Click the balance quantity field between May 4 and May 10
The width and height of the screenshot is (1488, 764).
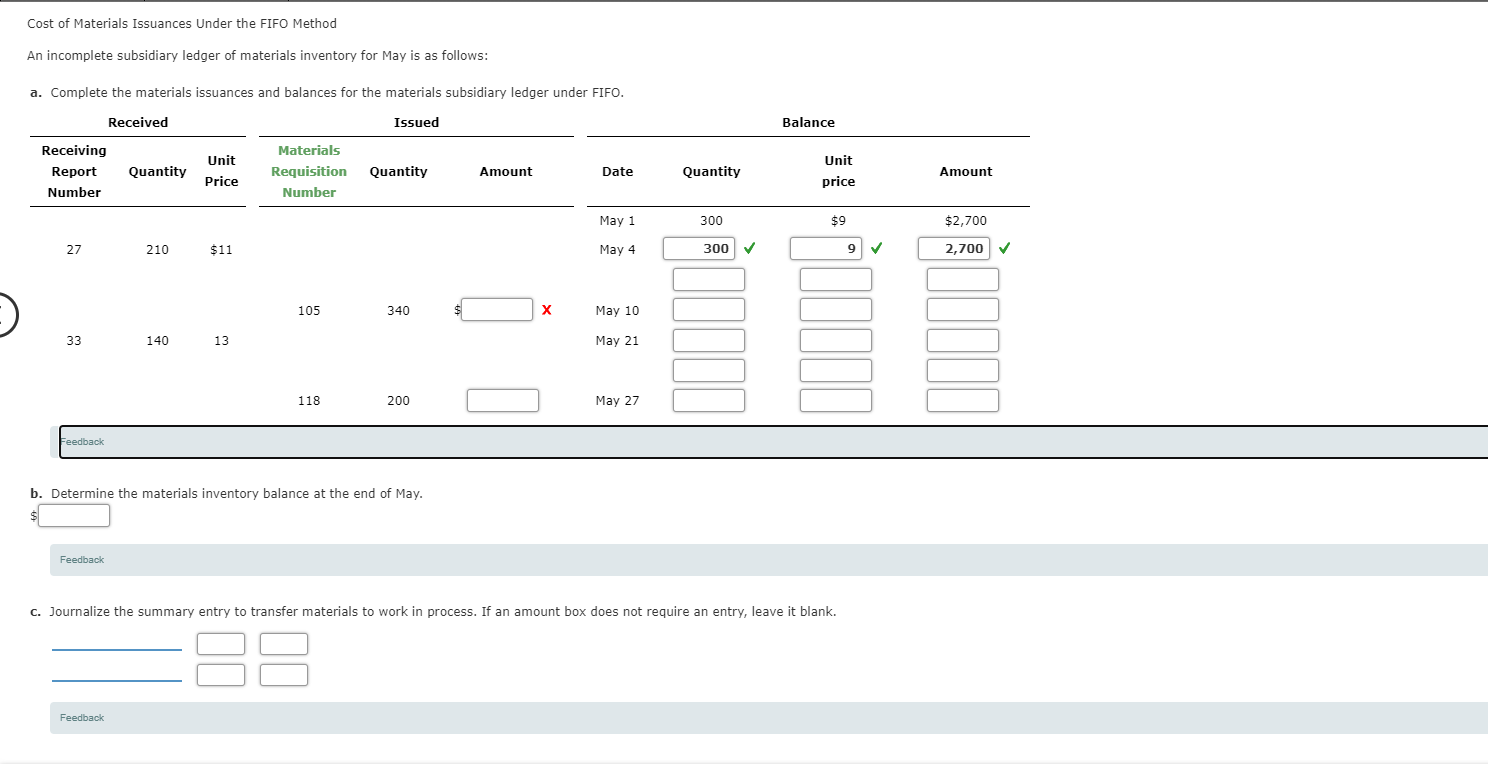coord(709,279)
